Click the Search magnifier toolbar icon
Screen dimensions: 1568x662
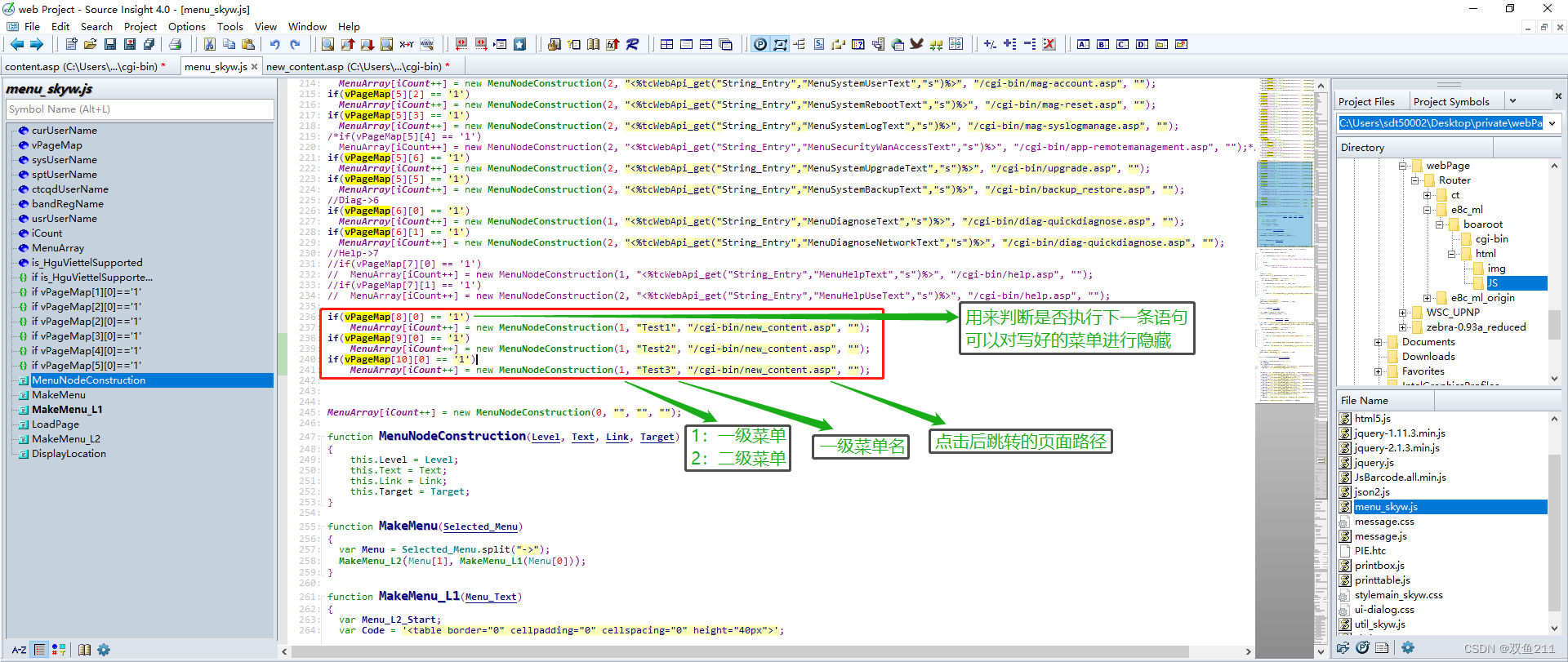pos(327,44)
